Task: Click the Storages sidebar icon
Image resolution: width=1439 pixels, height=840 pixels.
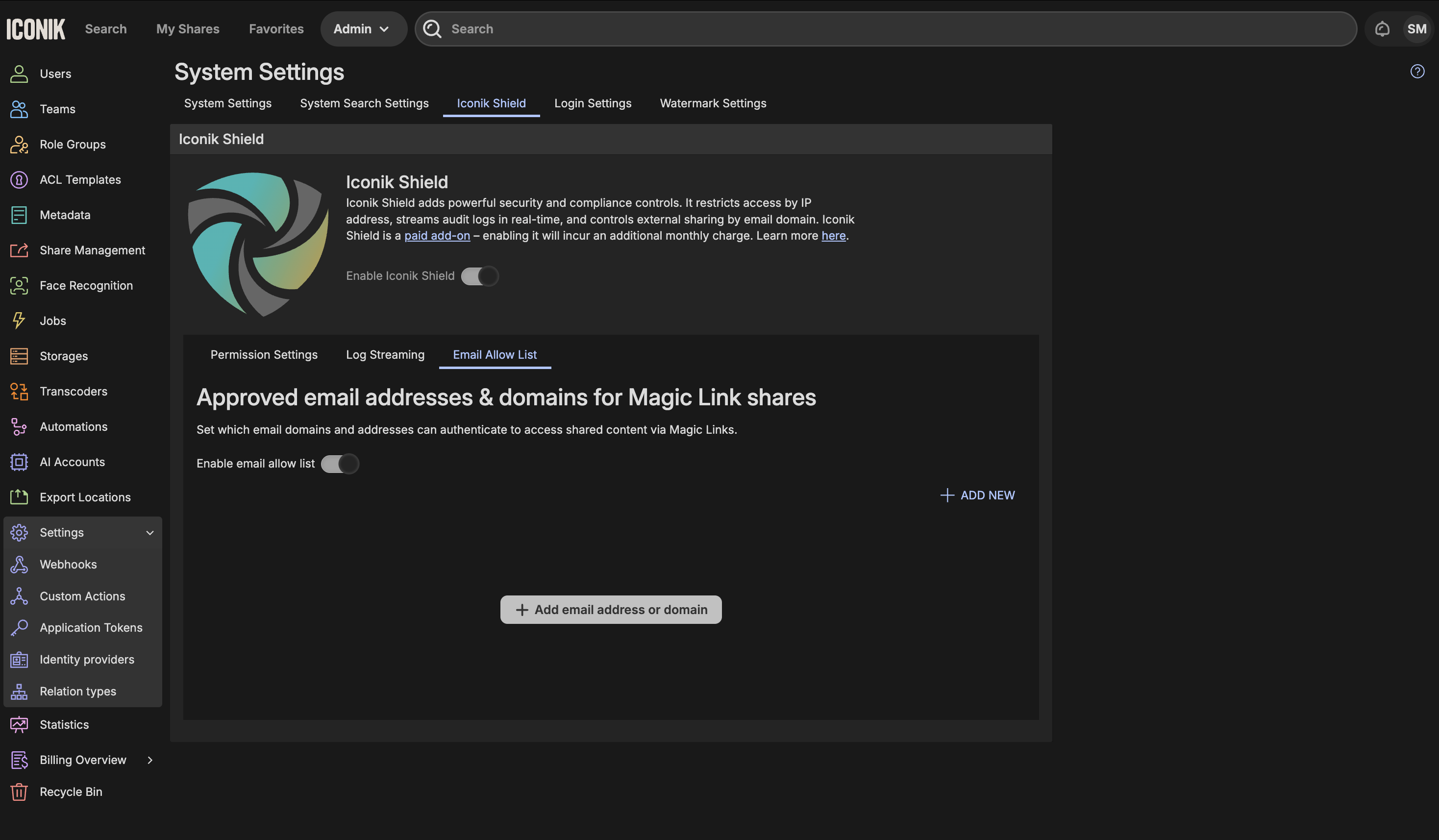Action: coord(19,356)
